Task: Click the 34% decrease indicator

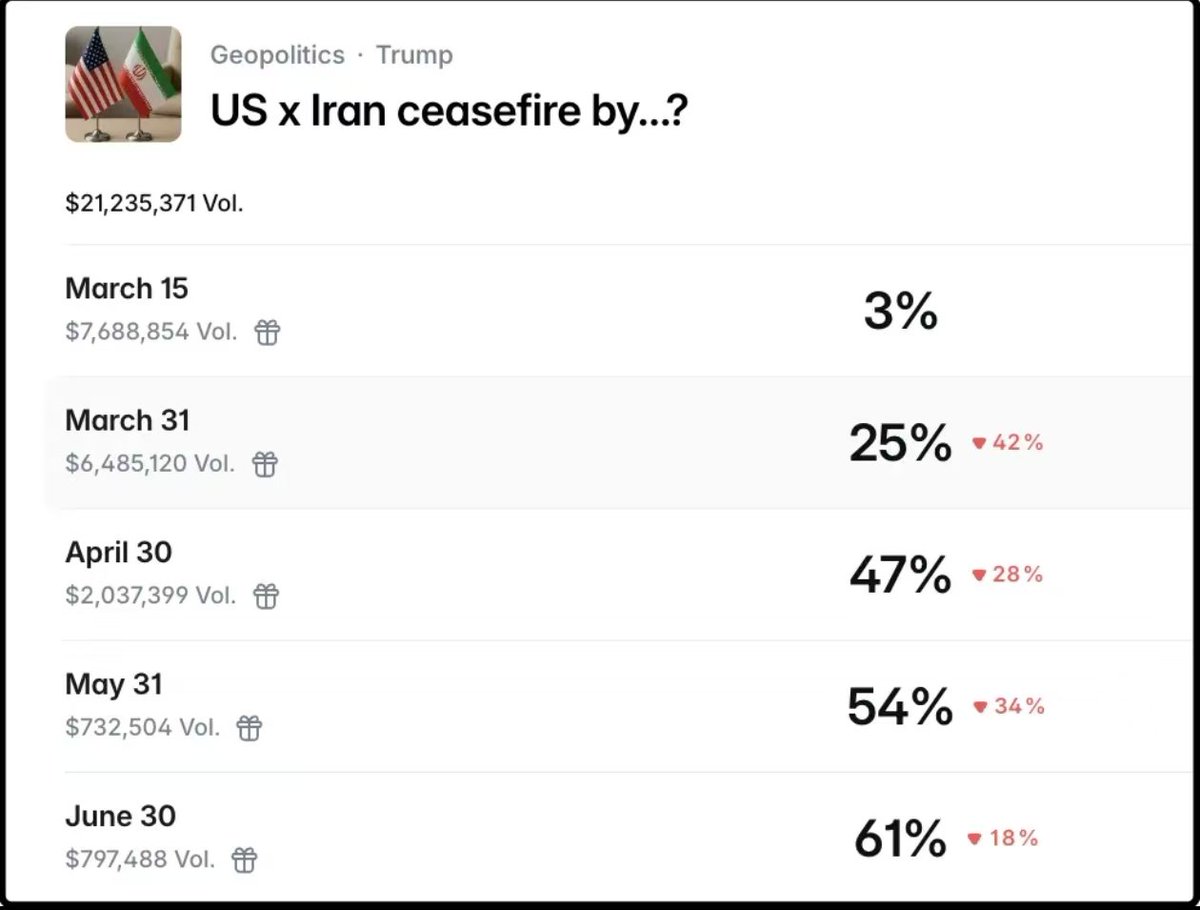Action: [1008, 707]
